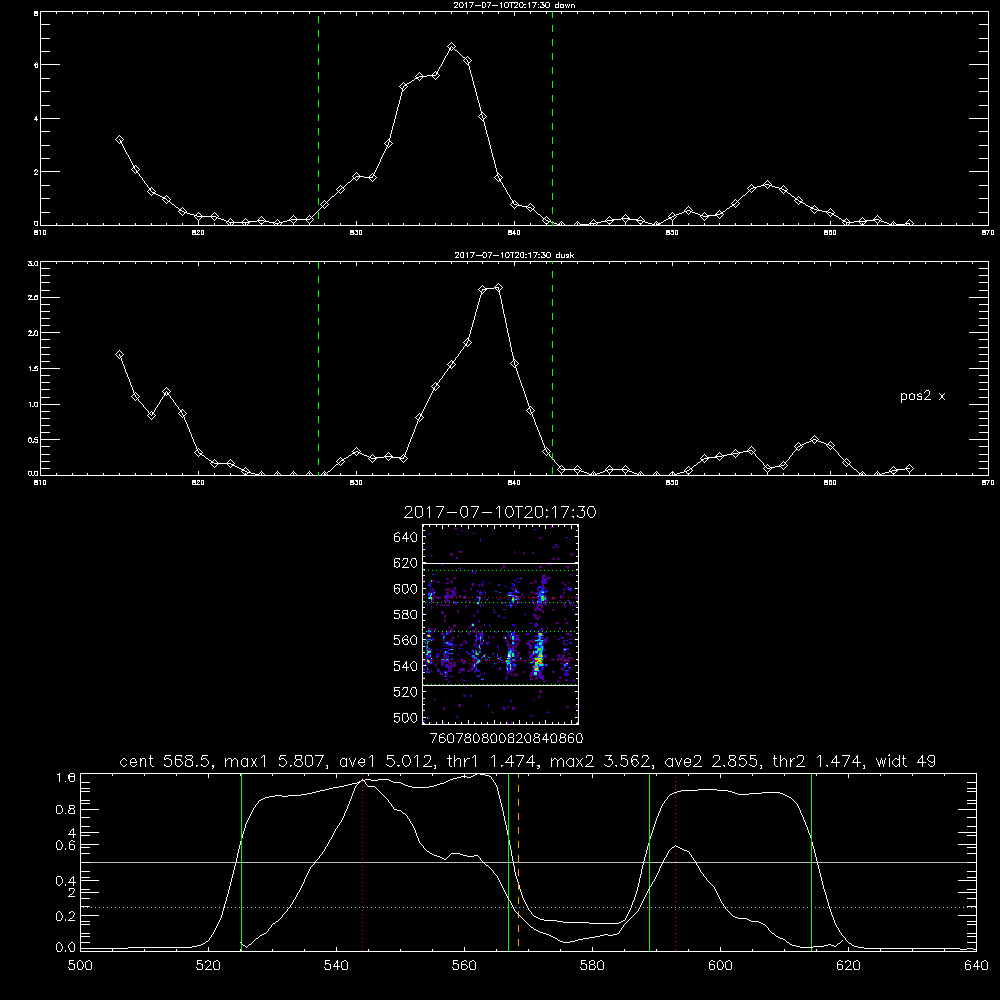Screen dimensions: 1000x1000
Task: Click the y-axis label 500 beside the image
Action: [406, 717]
